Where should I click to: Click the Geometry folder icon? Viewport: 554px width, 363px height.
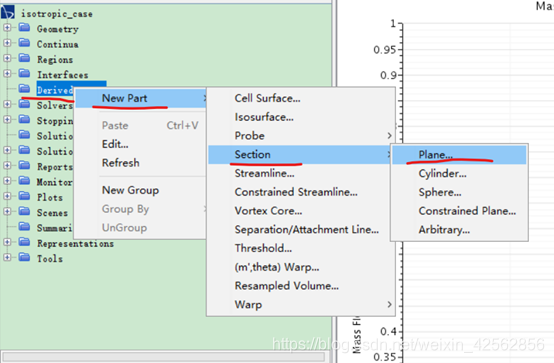(x=24, y=27)
